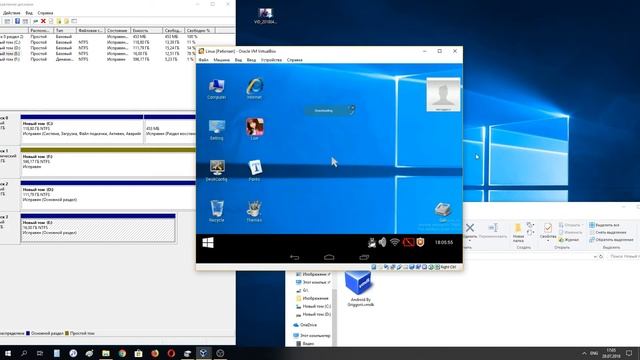Open the Themes icon in the VM
Screen dimensions: 640x360
(254, 211)
